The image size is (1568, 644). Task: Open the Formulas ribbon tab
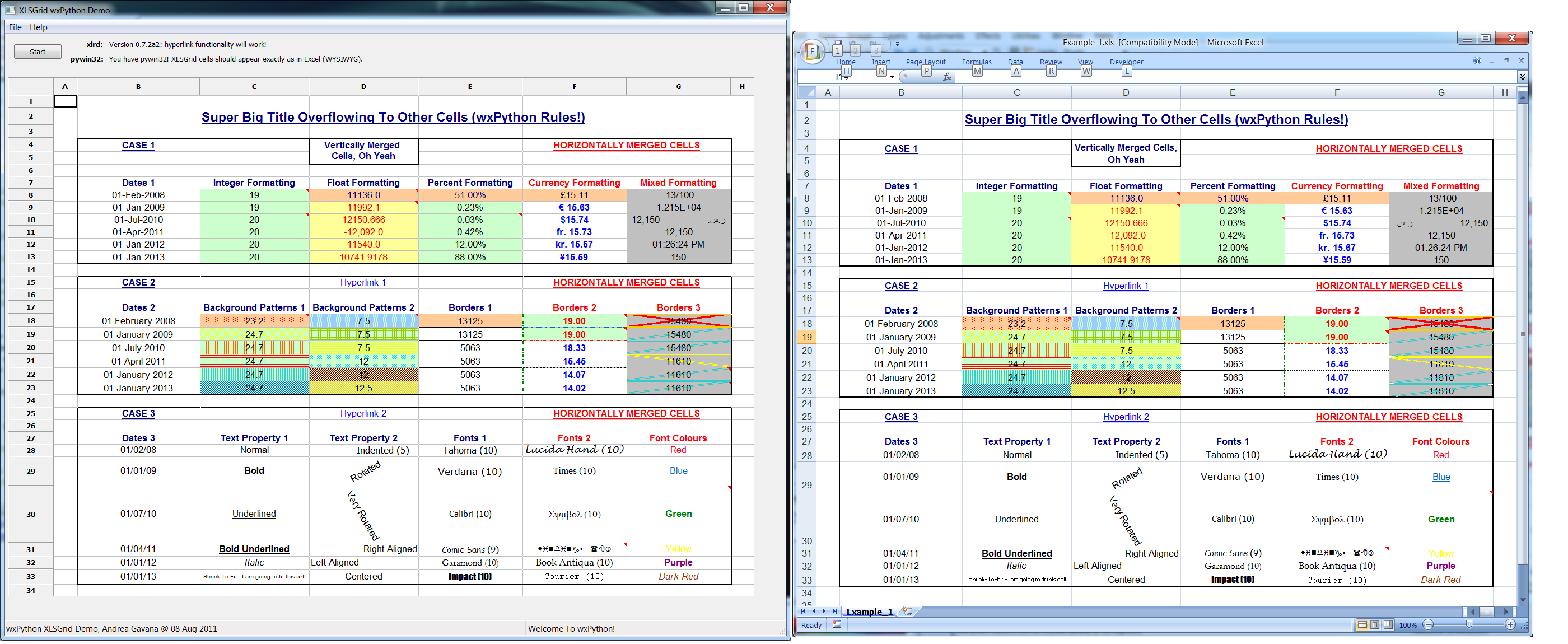[976, 62]
